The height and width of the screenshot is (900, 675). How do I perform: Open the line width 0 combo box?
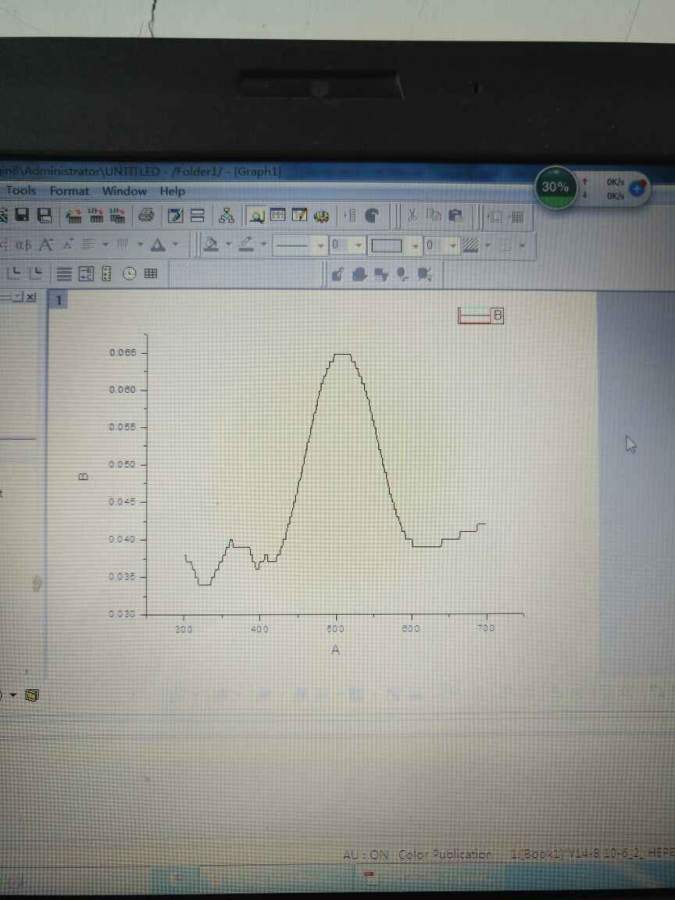(x=347, y=246)
